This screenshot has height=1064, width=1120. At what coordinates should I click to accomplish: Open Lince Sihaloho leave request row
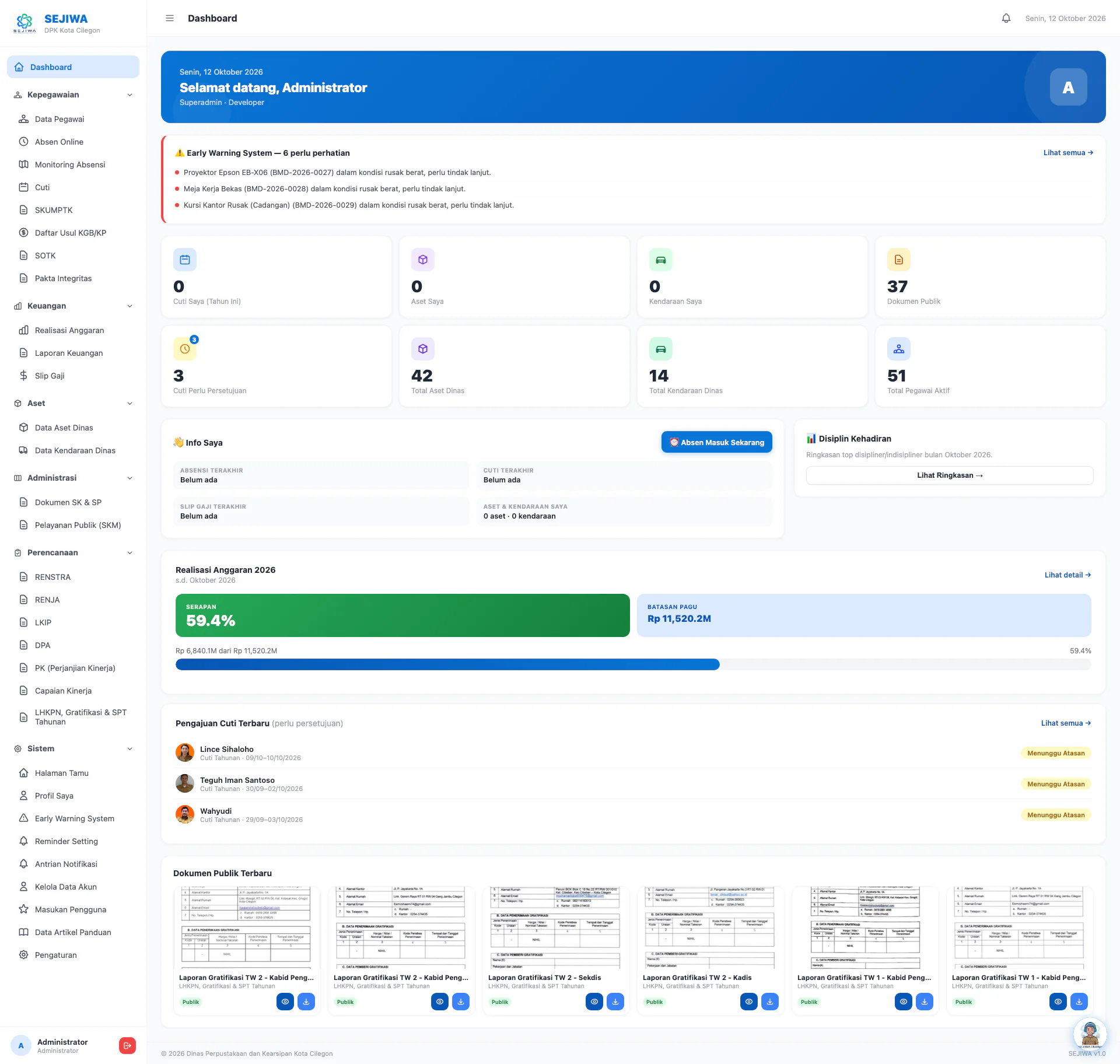point(633,753)
